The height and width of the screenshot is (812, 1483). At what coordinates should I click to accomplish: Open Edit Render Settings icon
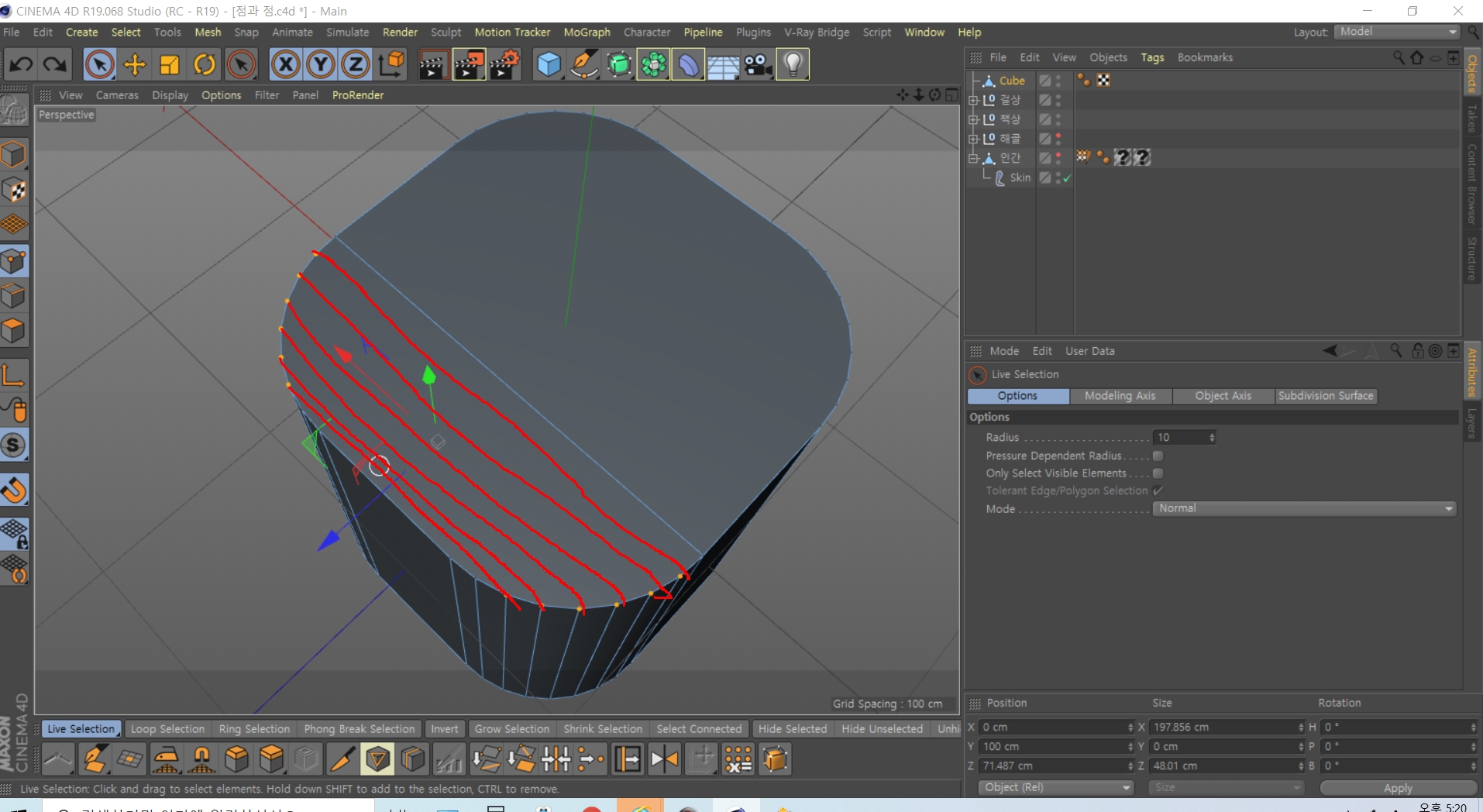tap(504, 64)
